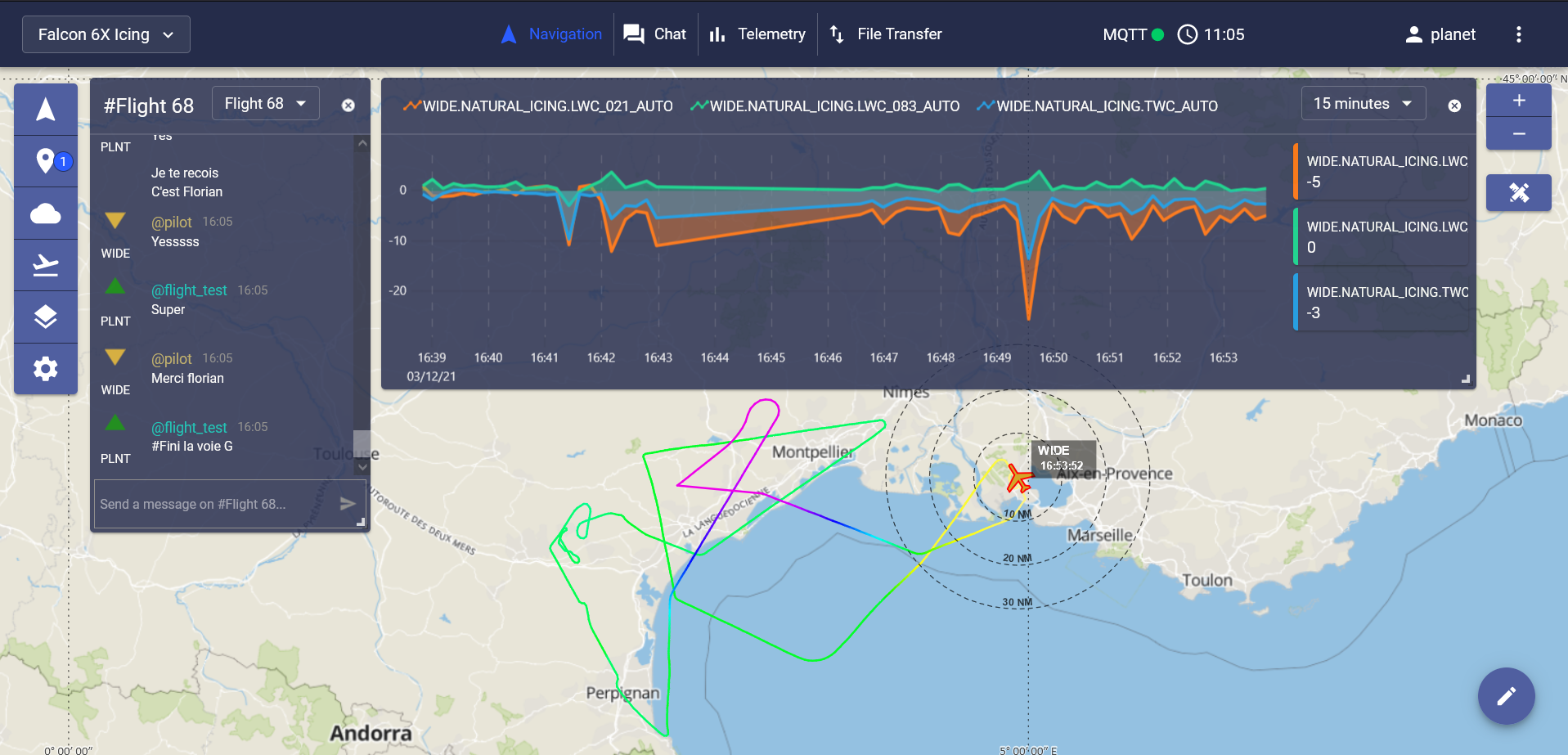Open the map layers sidebar tool
The height and width of the screenshot is (755, 1568).
46,317
